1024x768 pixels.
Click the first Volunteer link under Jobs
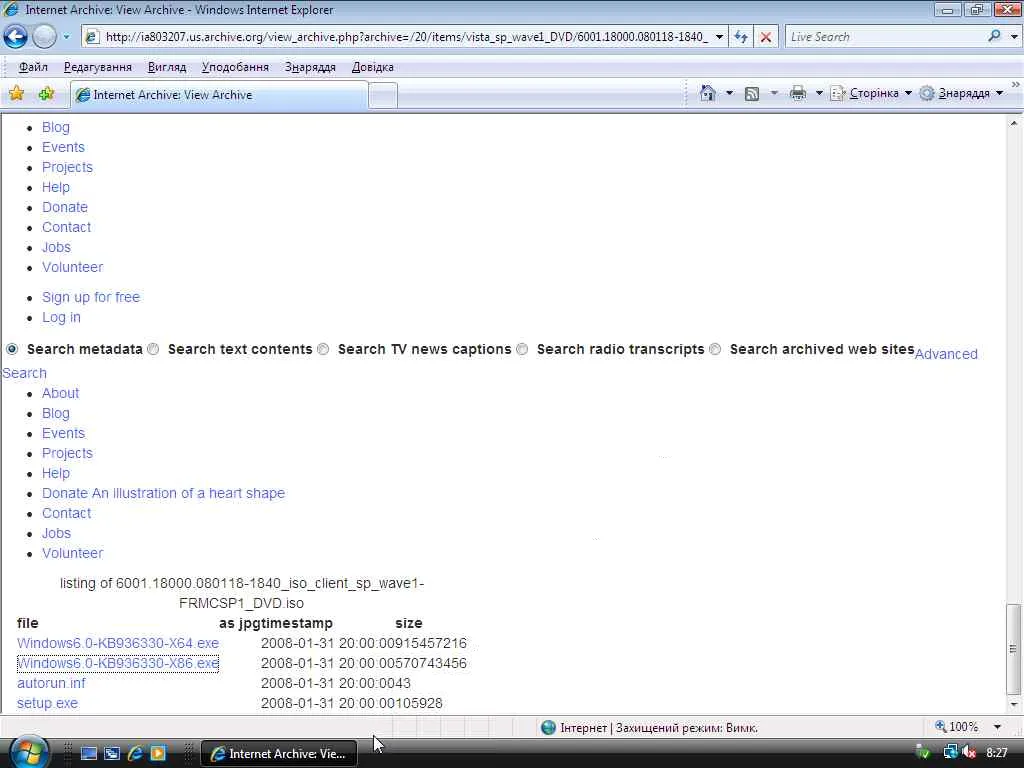click(x=72, y=267)
